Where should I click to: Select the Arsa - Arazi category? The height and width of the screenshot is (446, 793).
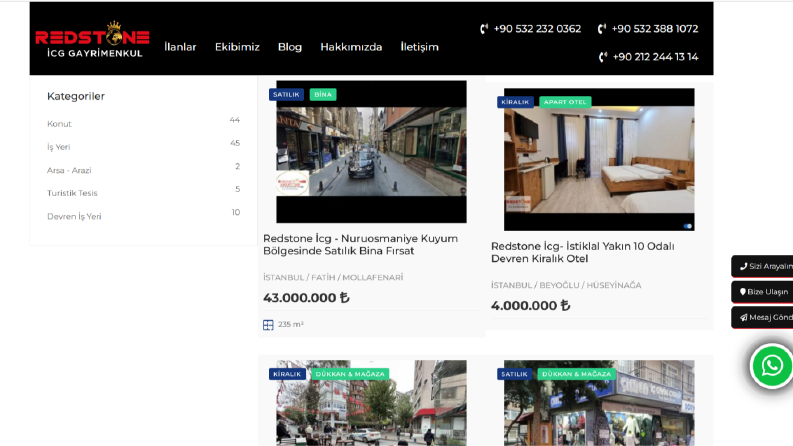coord(69,170)
